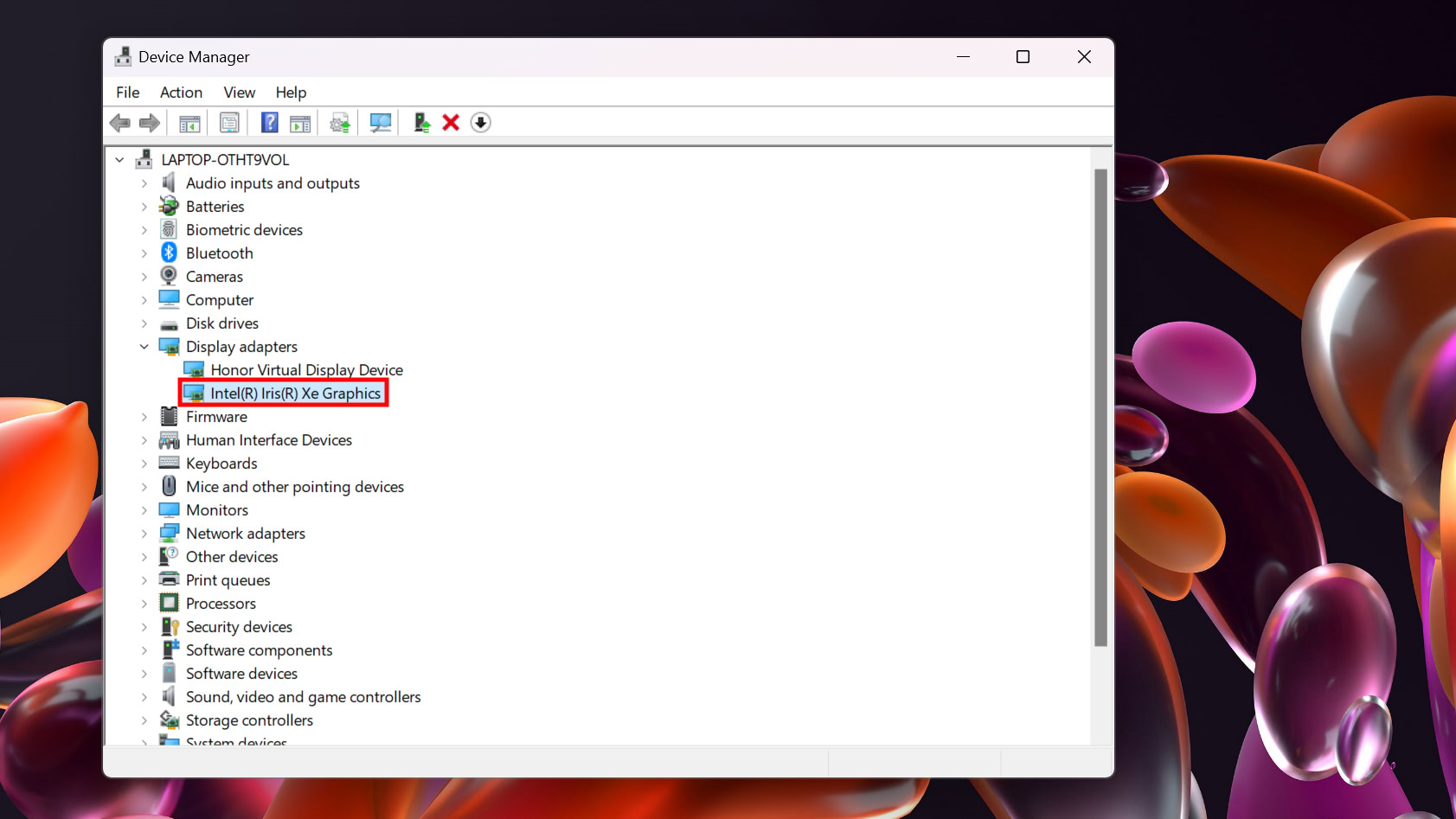1456x819 pixels.
Task: Toggle the Show/Hide Action Pane toolbar icon
Action: tap(300, 123)
